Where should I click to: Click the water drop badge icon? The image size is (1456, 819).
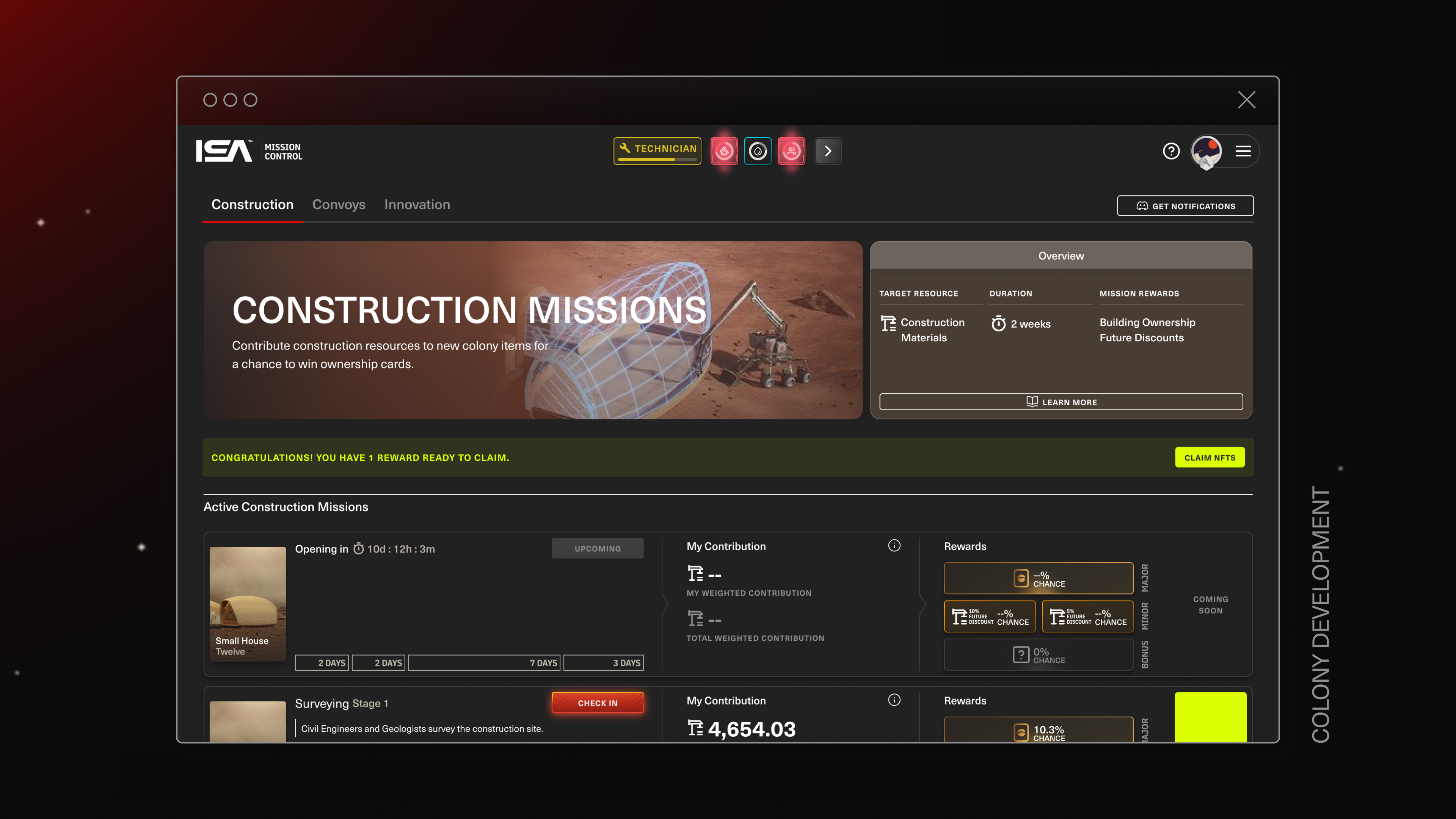pyautogui.click(x=758, y=151)
